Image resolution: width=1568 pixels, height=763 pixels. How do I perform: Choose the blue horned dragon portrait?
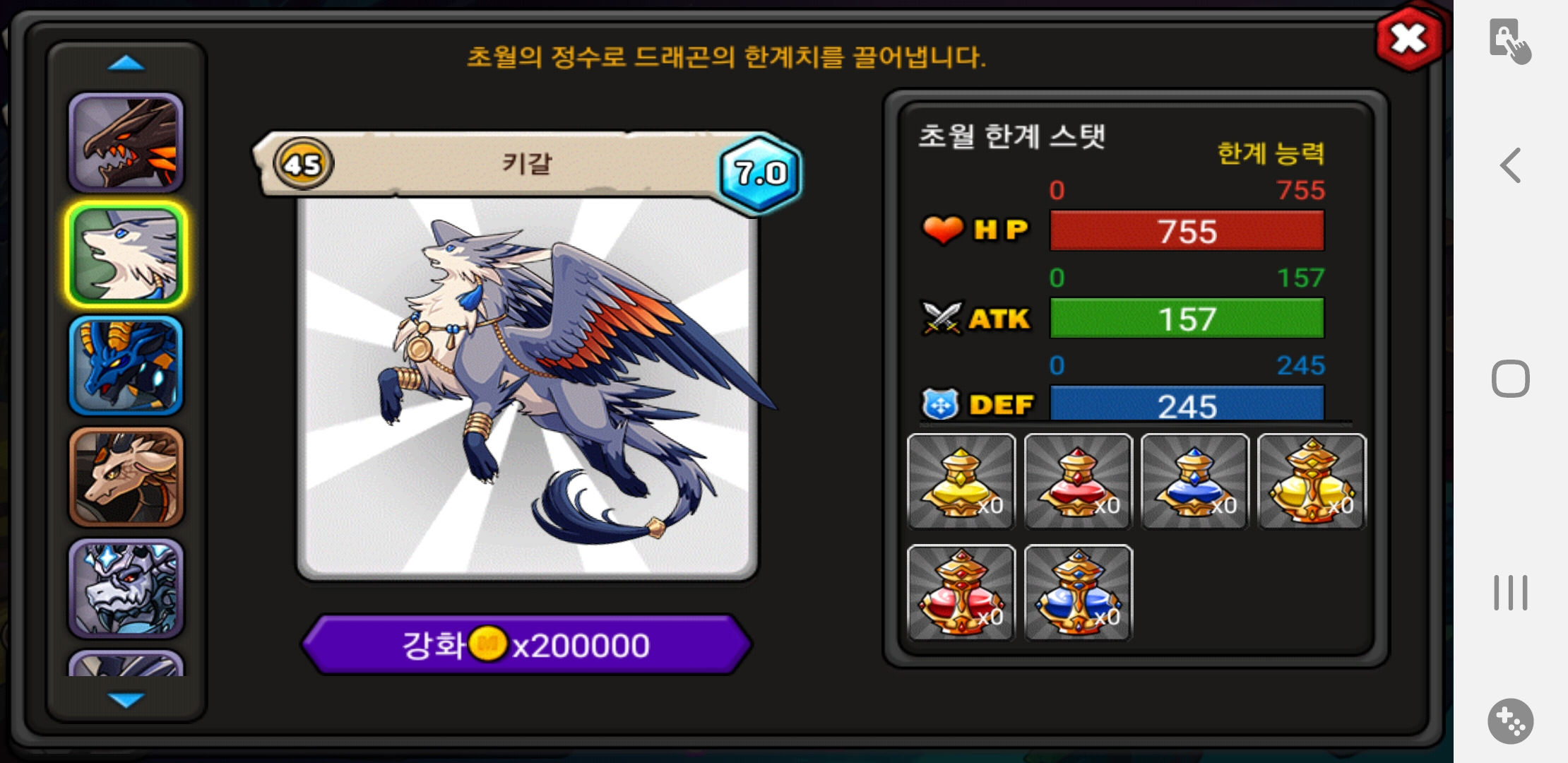tap(126, 365)
